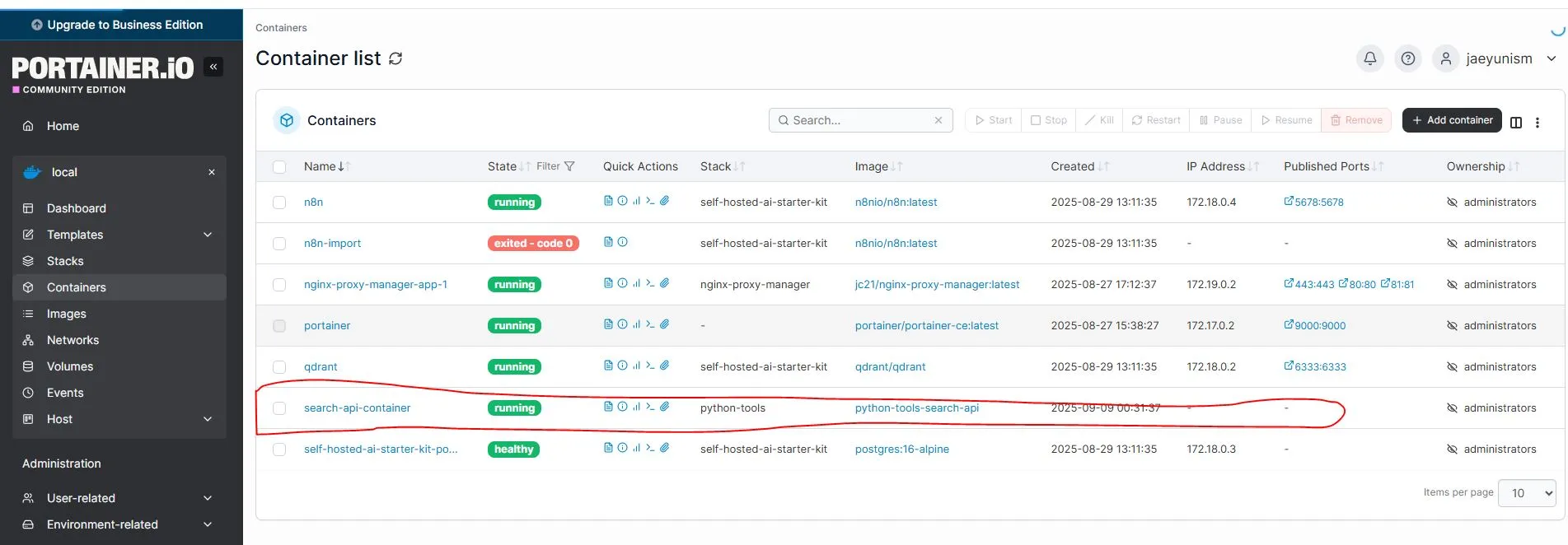The image size is (1568, 545).
Task: Tick the checkbox for n8n
Action: [x=279, y=203]
